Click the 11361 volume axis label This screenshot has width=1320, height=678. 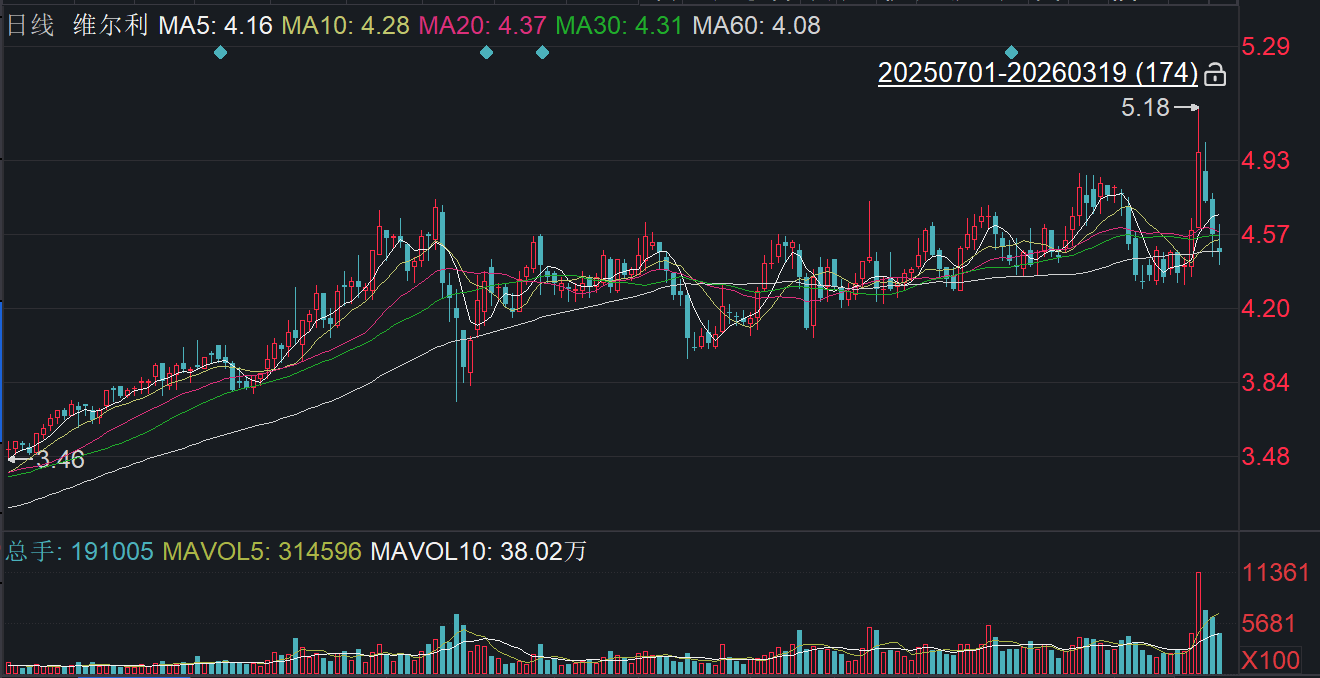pos(1275,573)
